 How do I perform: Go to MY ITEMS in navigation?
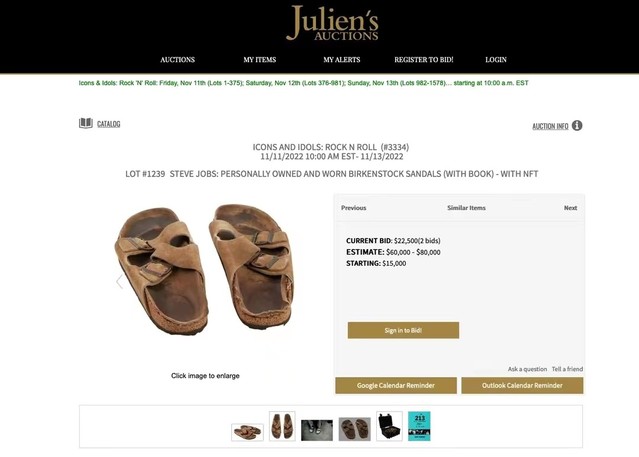[260, 60]
